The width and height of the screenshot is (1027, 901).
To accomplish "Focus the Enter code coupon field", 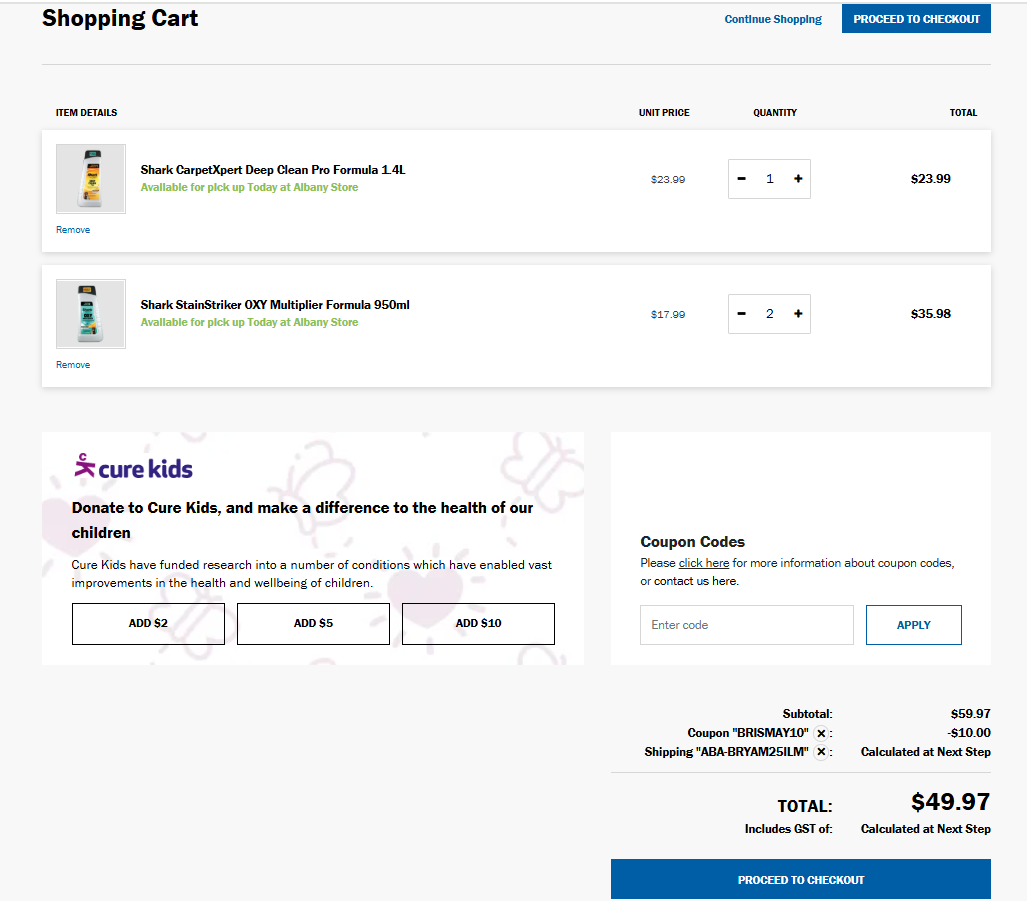I will [747, 625].
